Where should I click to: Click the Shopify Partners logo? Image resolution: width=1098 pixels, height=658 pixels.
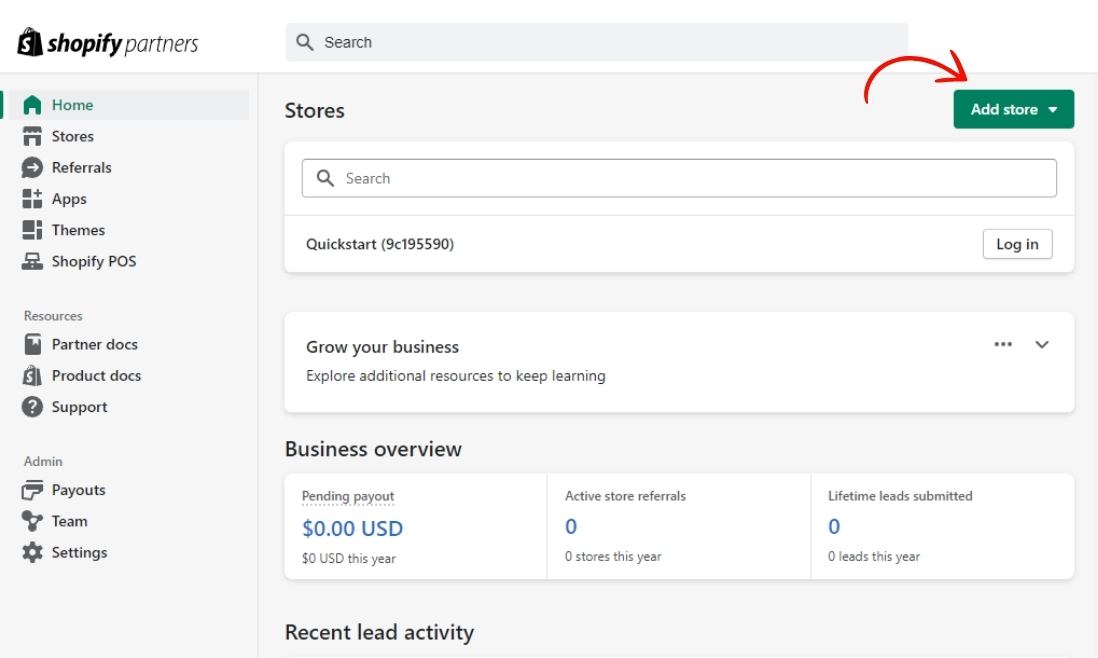(x=108, y=43)
